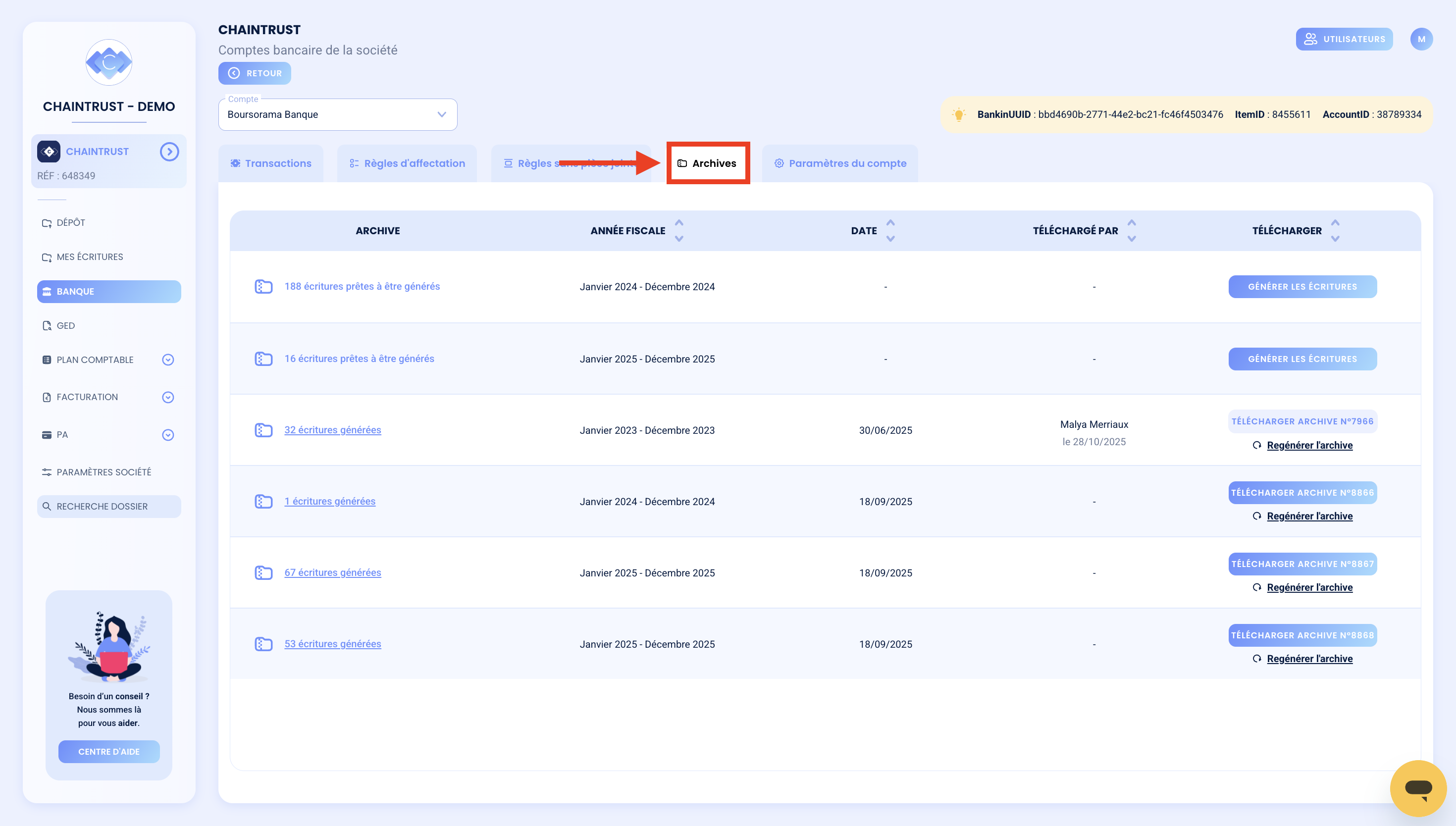This screenshot has height=826, width=1456.
Task: Open 188 écritures prêtes à être générés link
Action: (362, 287)
